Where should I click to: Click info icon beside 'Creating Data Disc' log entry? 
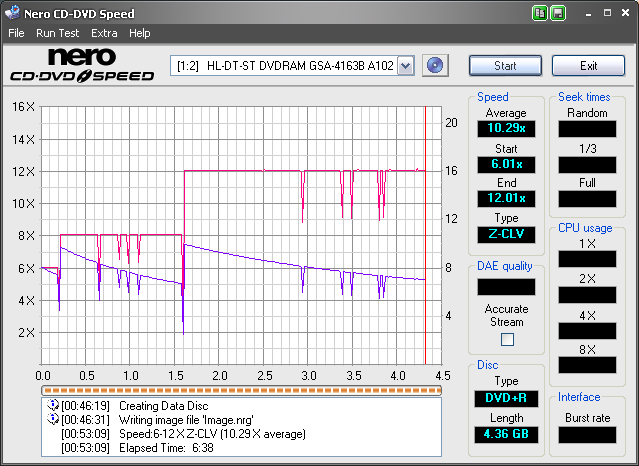pos(53,405)
